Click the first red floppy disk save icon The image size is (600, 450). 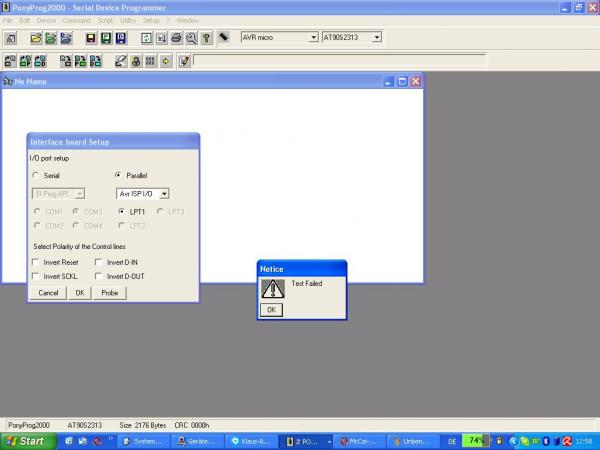90,38
